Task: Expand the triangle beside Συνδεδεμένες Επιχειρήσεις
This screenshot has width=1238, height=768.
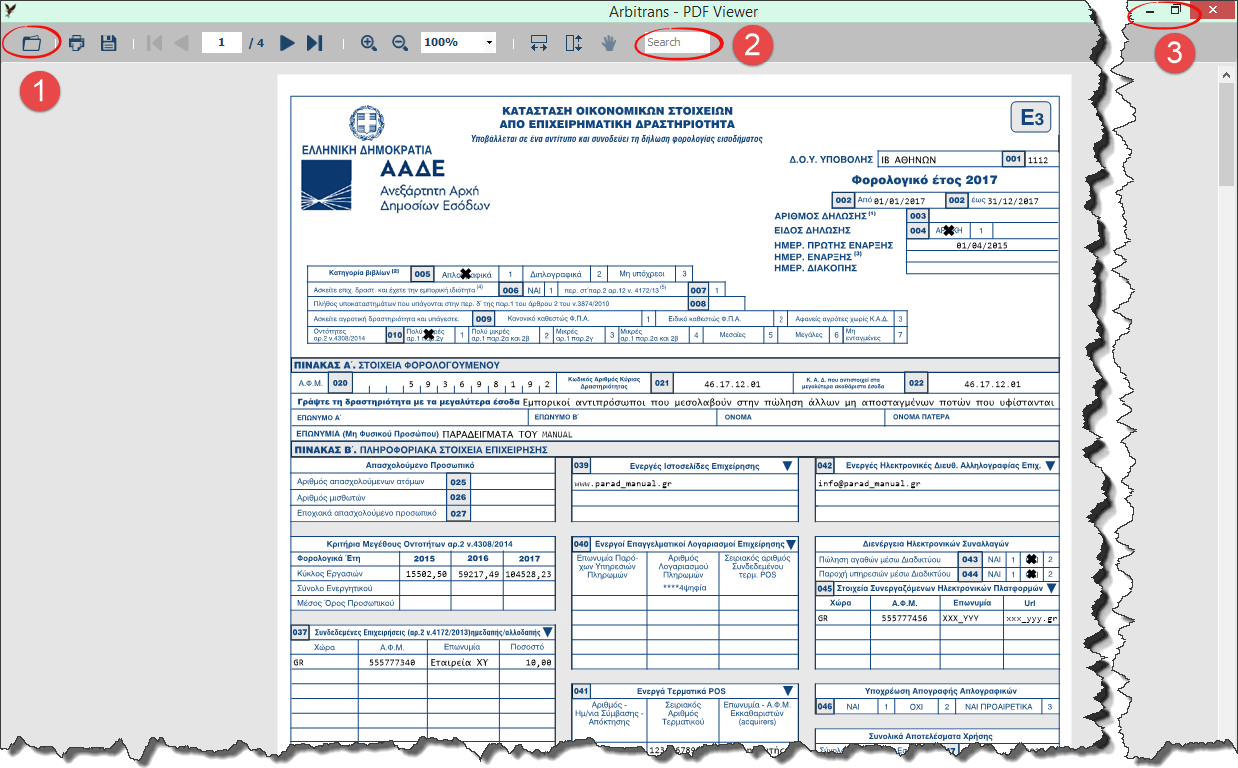Action: pos(547,632)
